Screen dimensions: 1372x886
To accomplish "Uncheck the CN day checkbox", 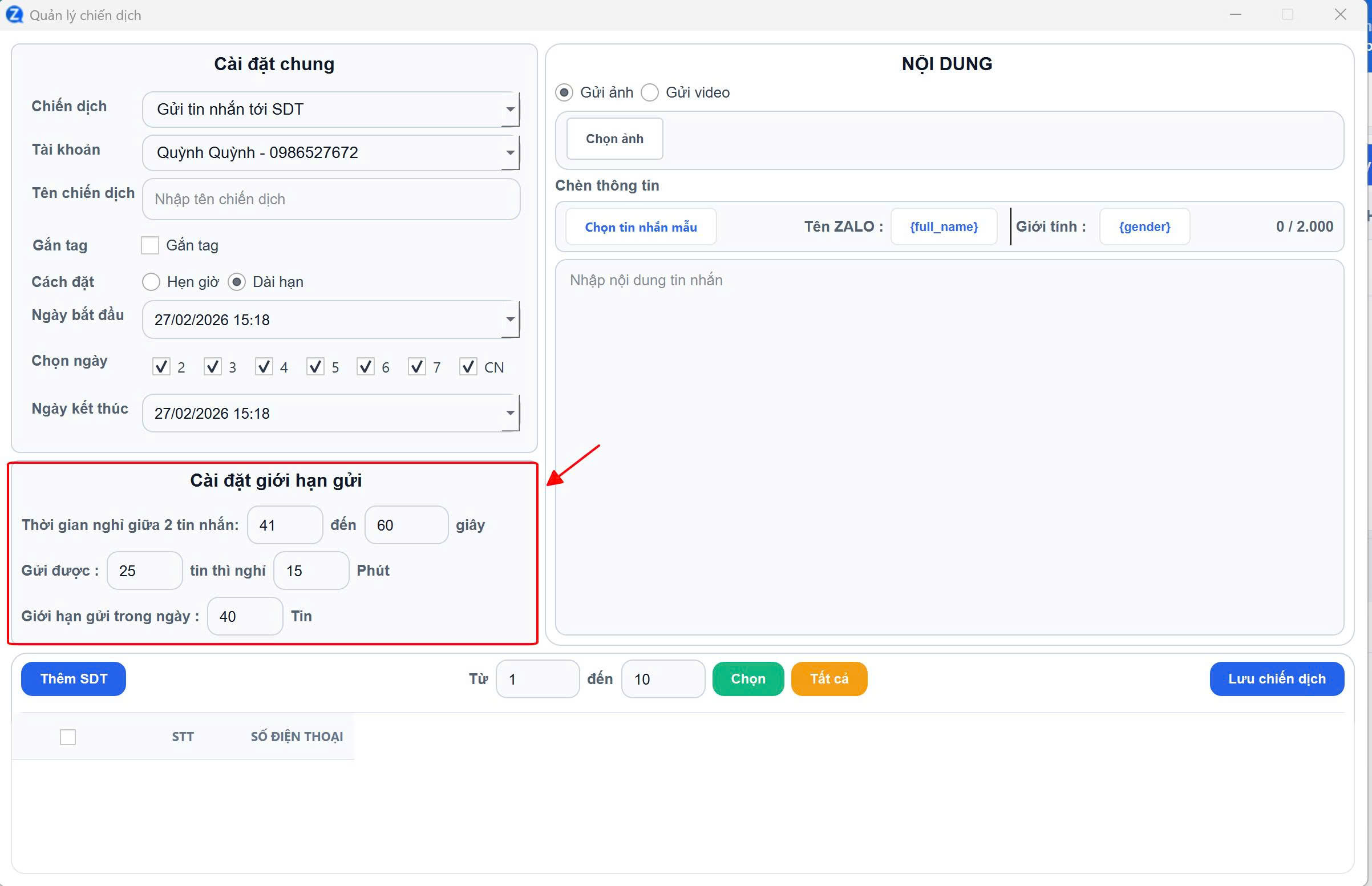I will pyautogui.click(x=468, y=367).
